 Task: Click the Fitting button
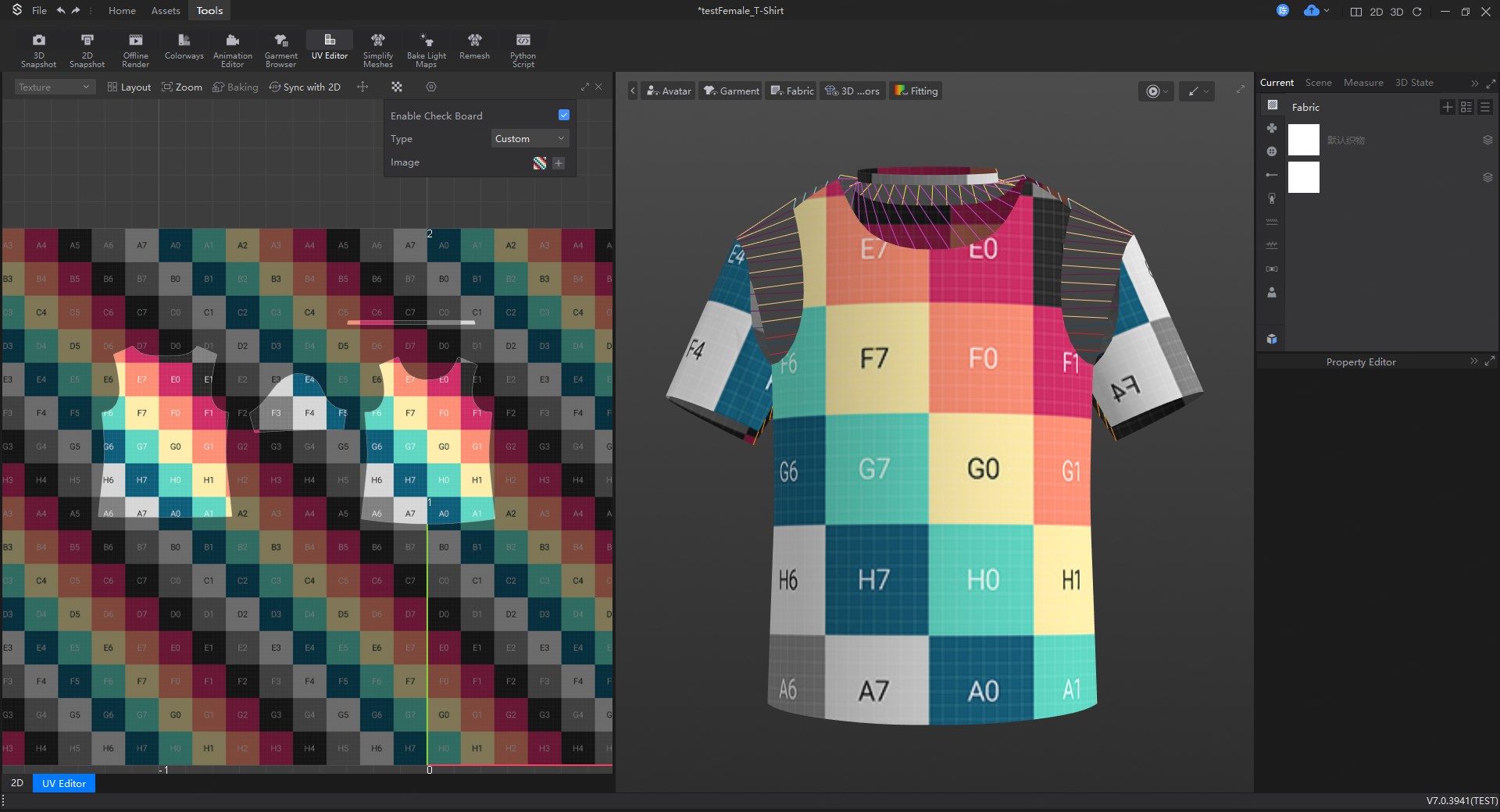click(916, 91)
